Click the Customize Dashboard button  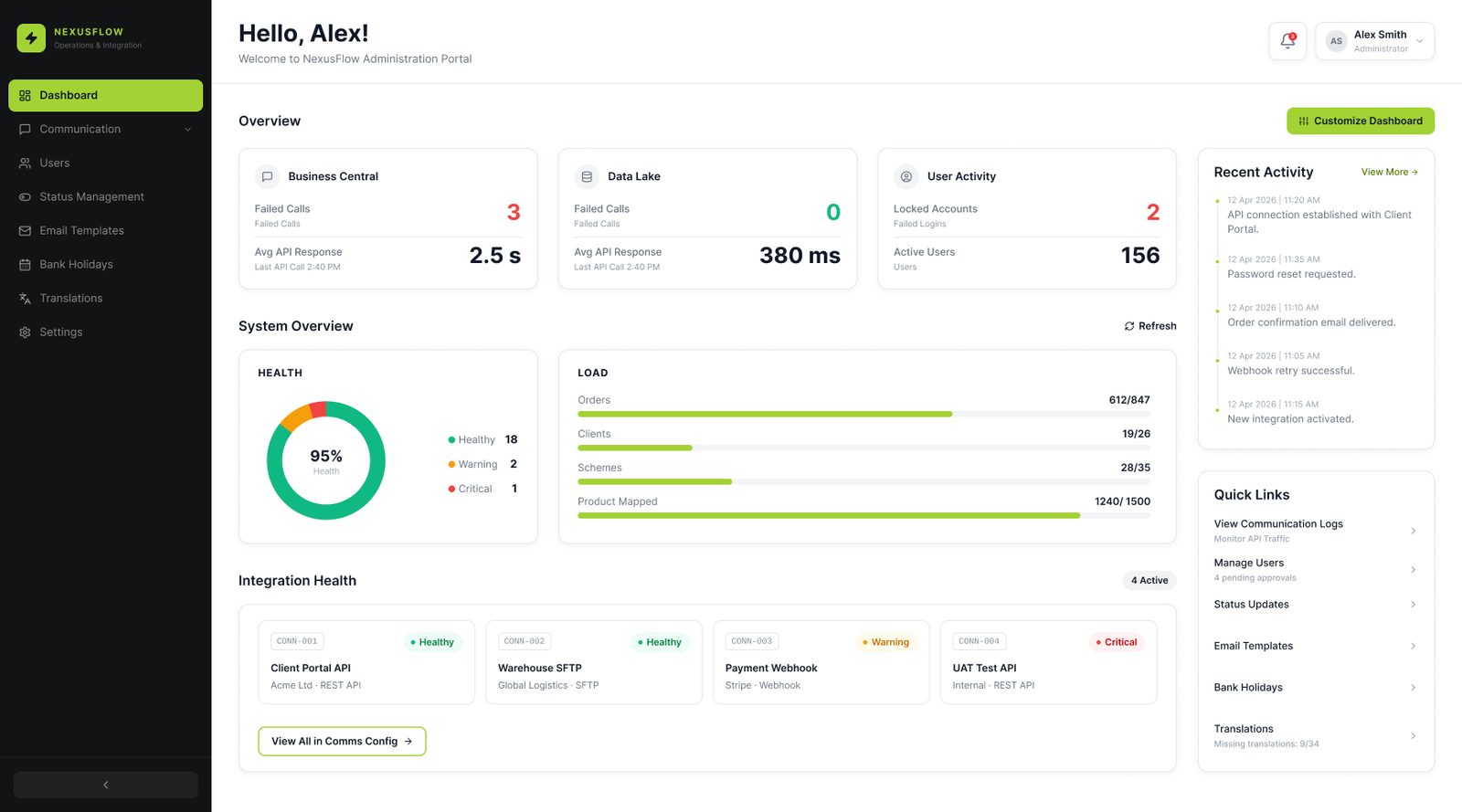tap(1361, 121)
